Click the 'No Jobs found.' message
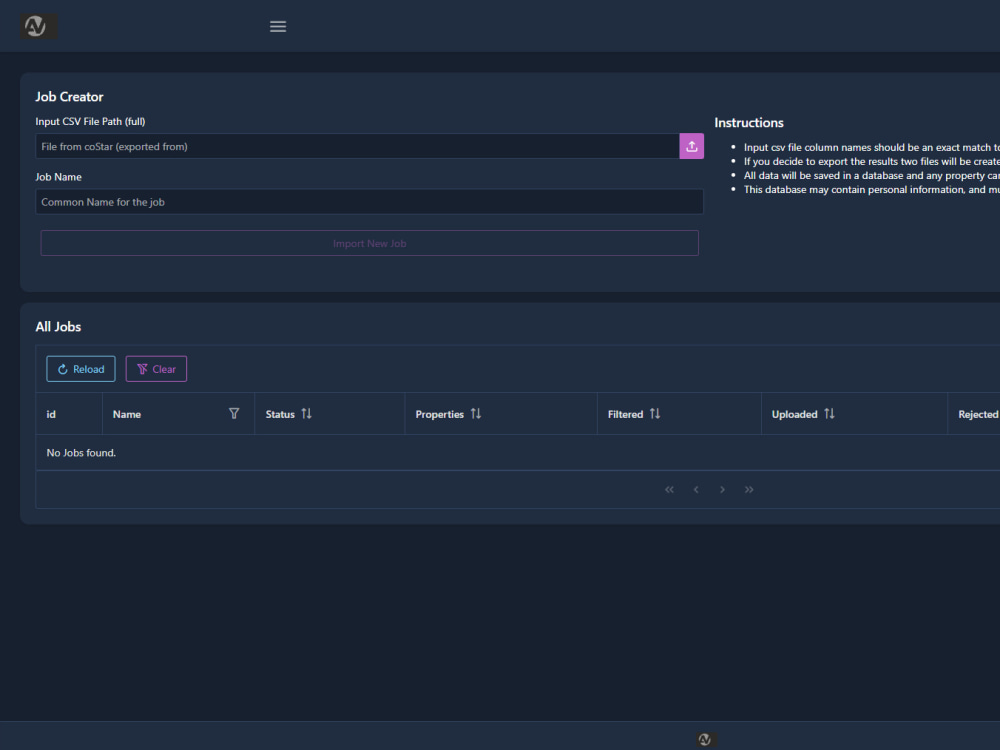This screenshot has height=750, width=1000. (81, 453)
